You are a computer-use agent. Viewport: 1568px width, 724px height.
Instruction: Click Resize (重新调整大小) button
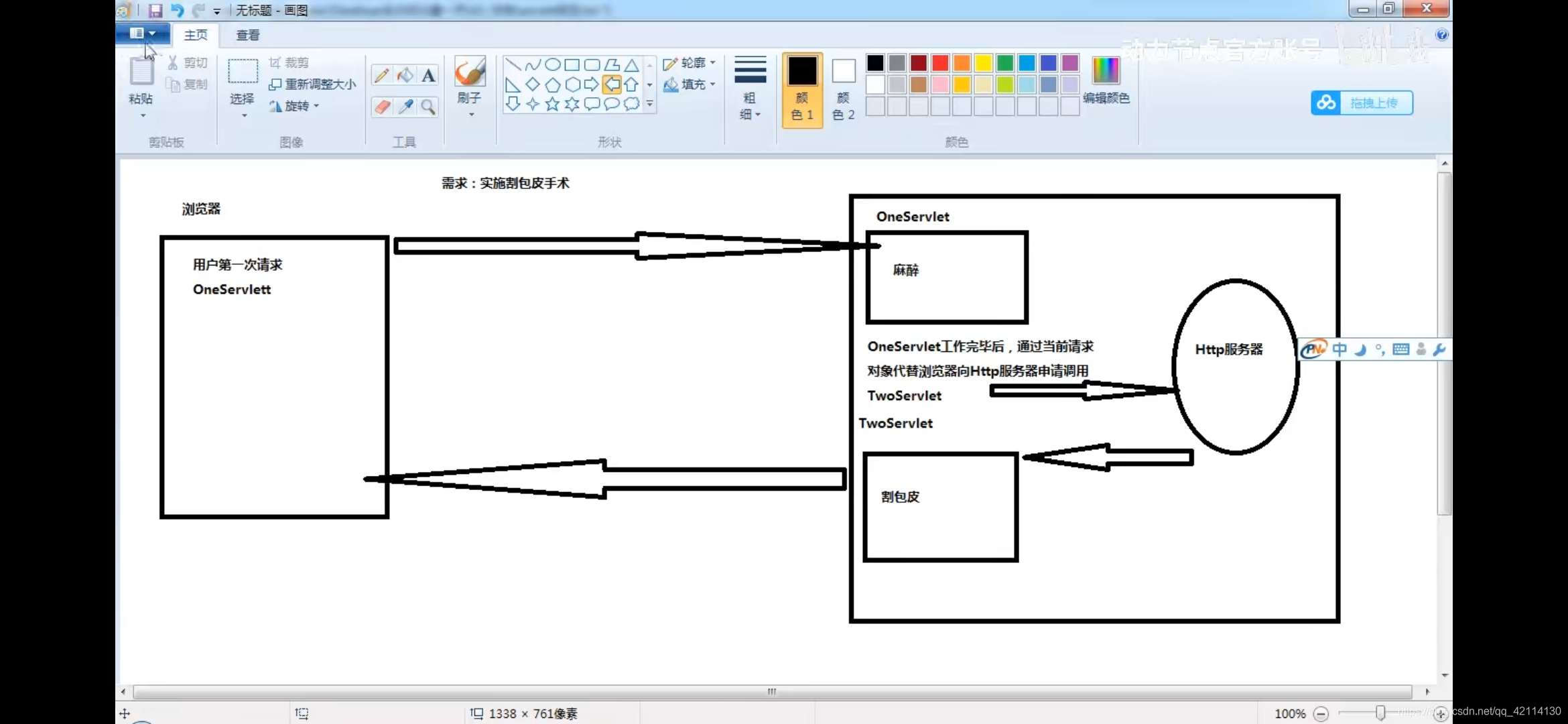tap(312, 84)
